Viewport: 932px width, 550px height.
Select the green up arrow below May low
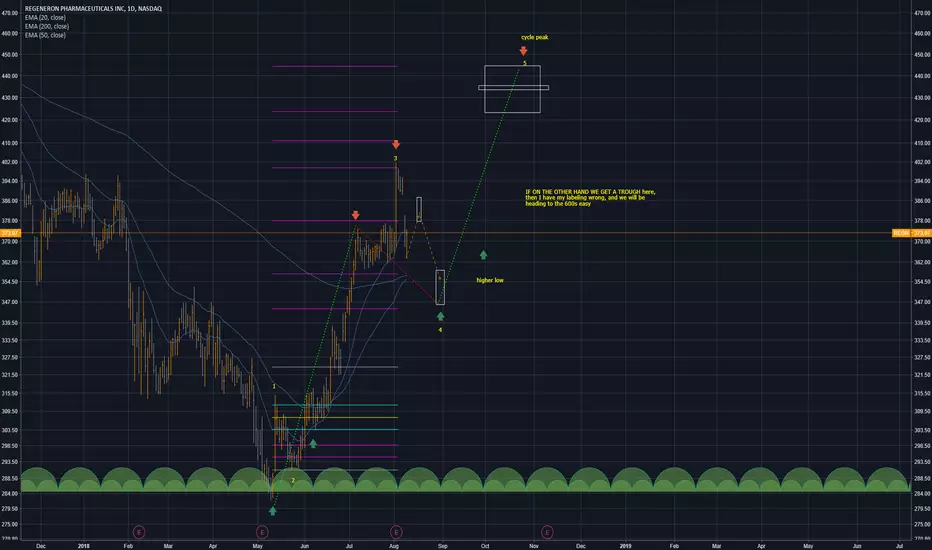click(273, 511)
